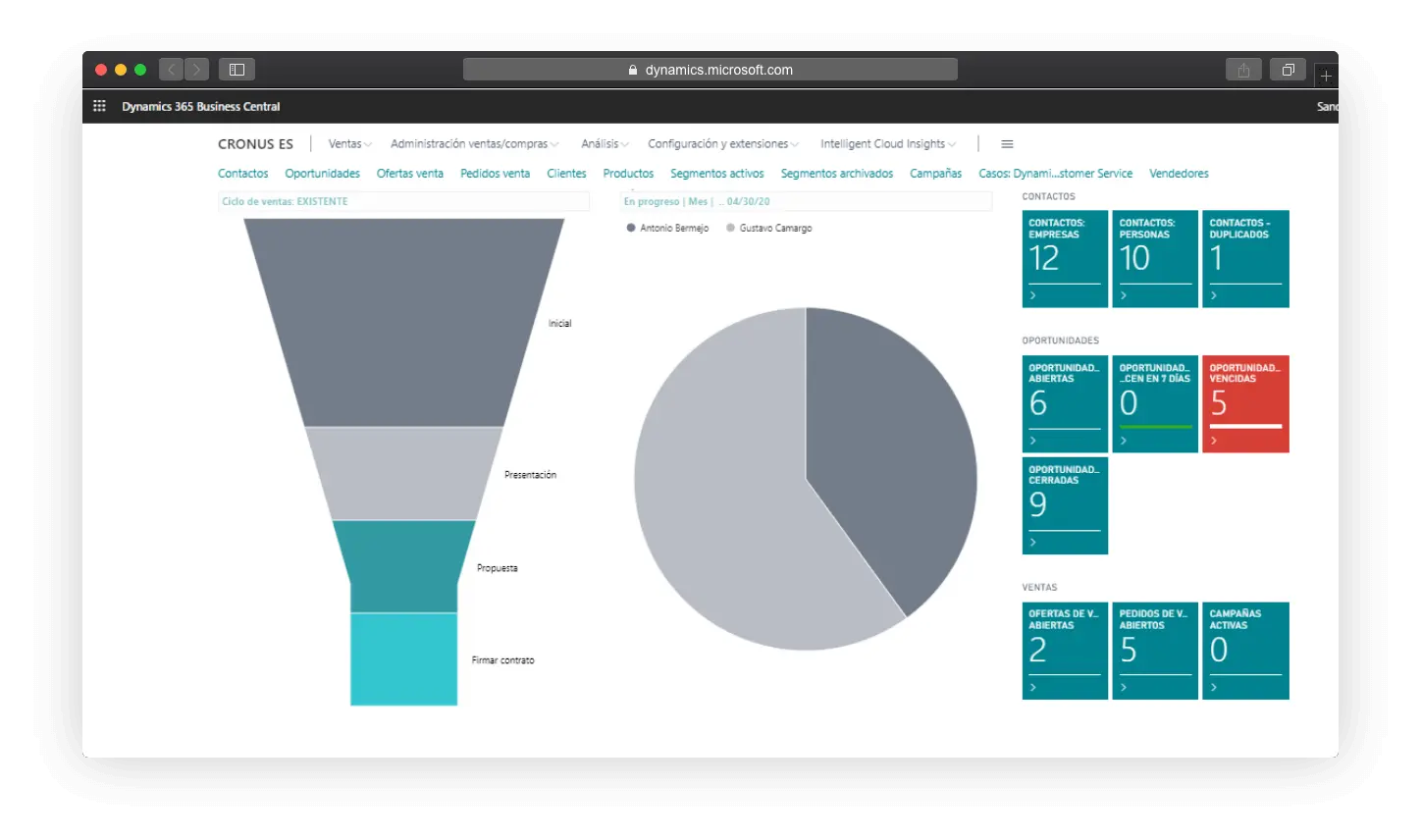Click the turquoise Firmar contrato funnel segment
Screen dimensions: 1421x840
(403, 658)
